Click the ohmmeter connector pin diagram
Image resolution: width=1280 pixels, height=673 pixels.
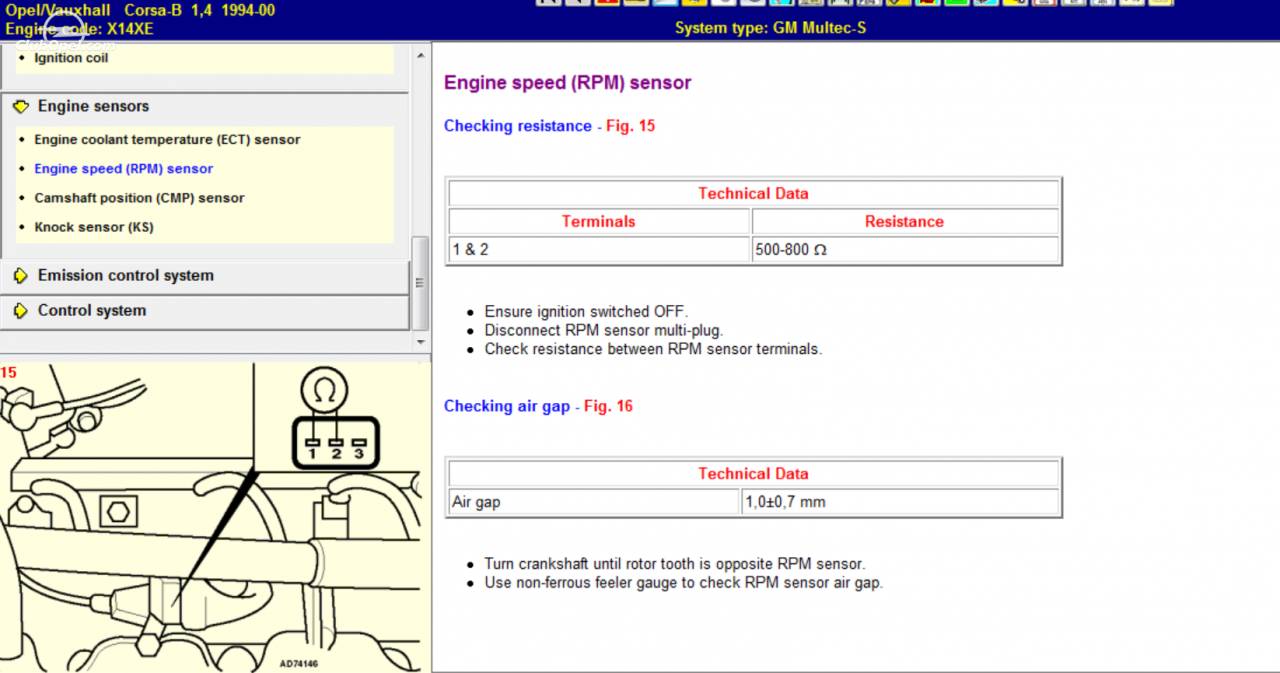tap(335, 418)
